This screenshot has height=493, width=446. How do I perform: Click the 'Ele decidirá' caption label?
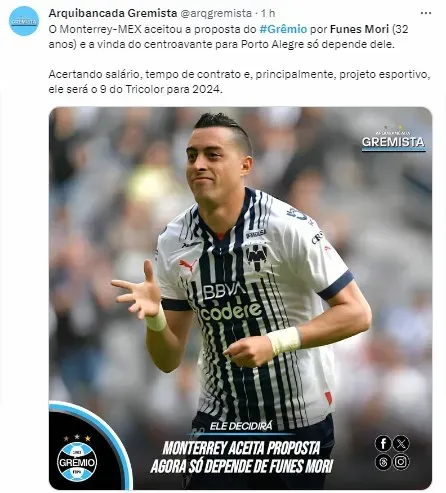[241, 426]
